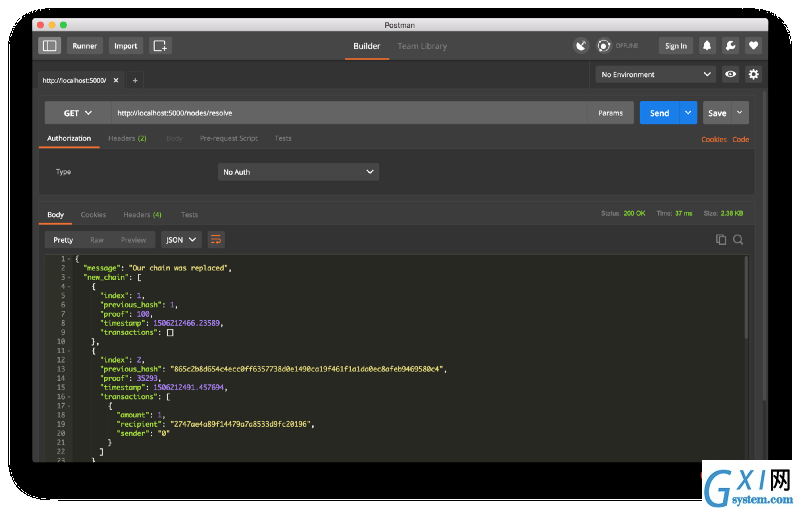Open manage environments gear
The height and width of the screenshot is (508, 800).
click(x=754, y=74)
